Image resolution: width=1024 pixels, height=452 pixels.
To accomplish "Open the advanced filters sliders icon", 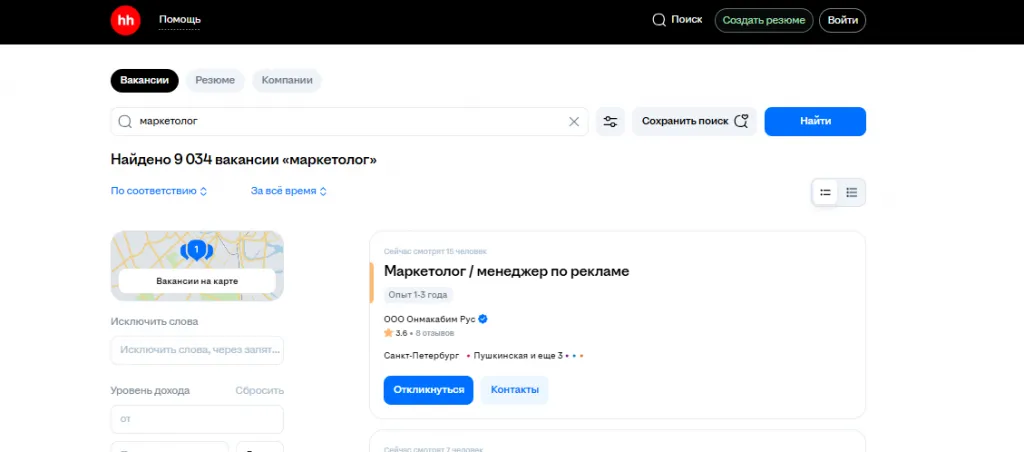I will tap(611, 121).
